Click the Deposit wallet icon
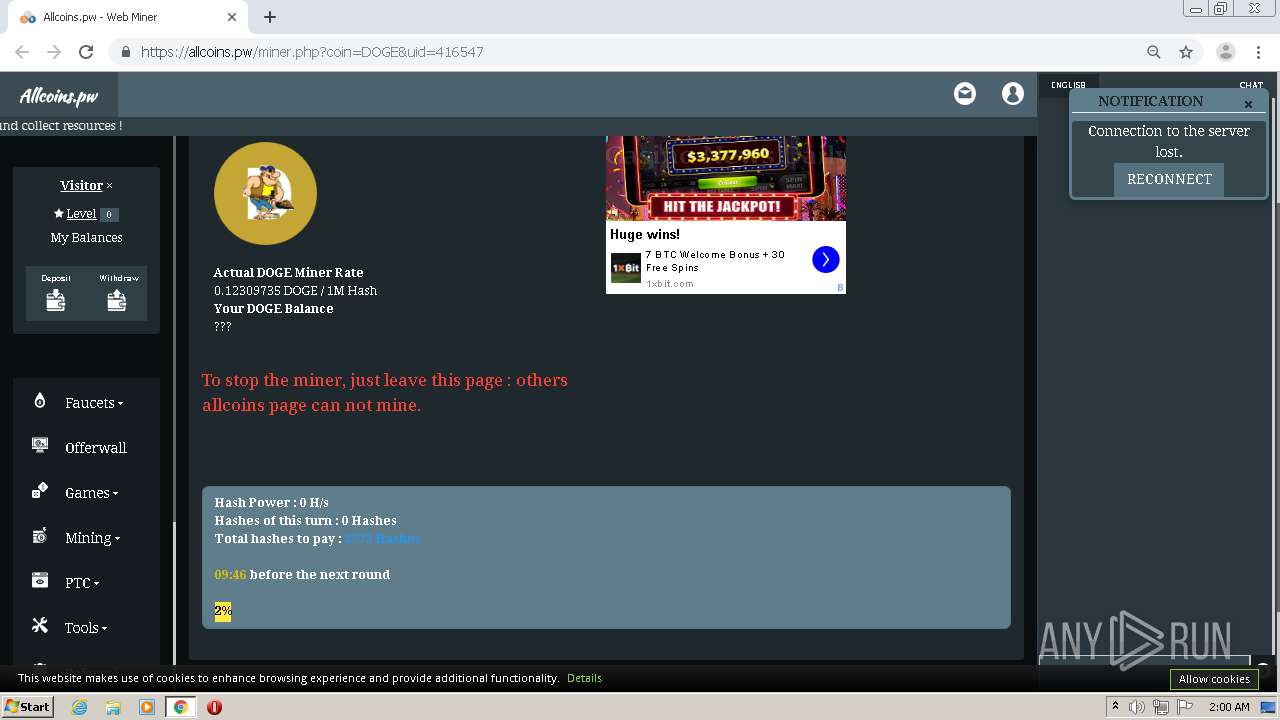1280x720 pixels. point(56,300)
